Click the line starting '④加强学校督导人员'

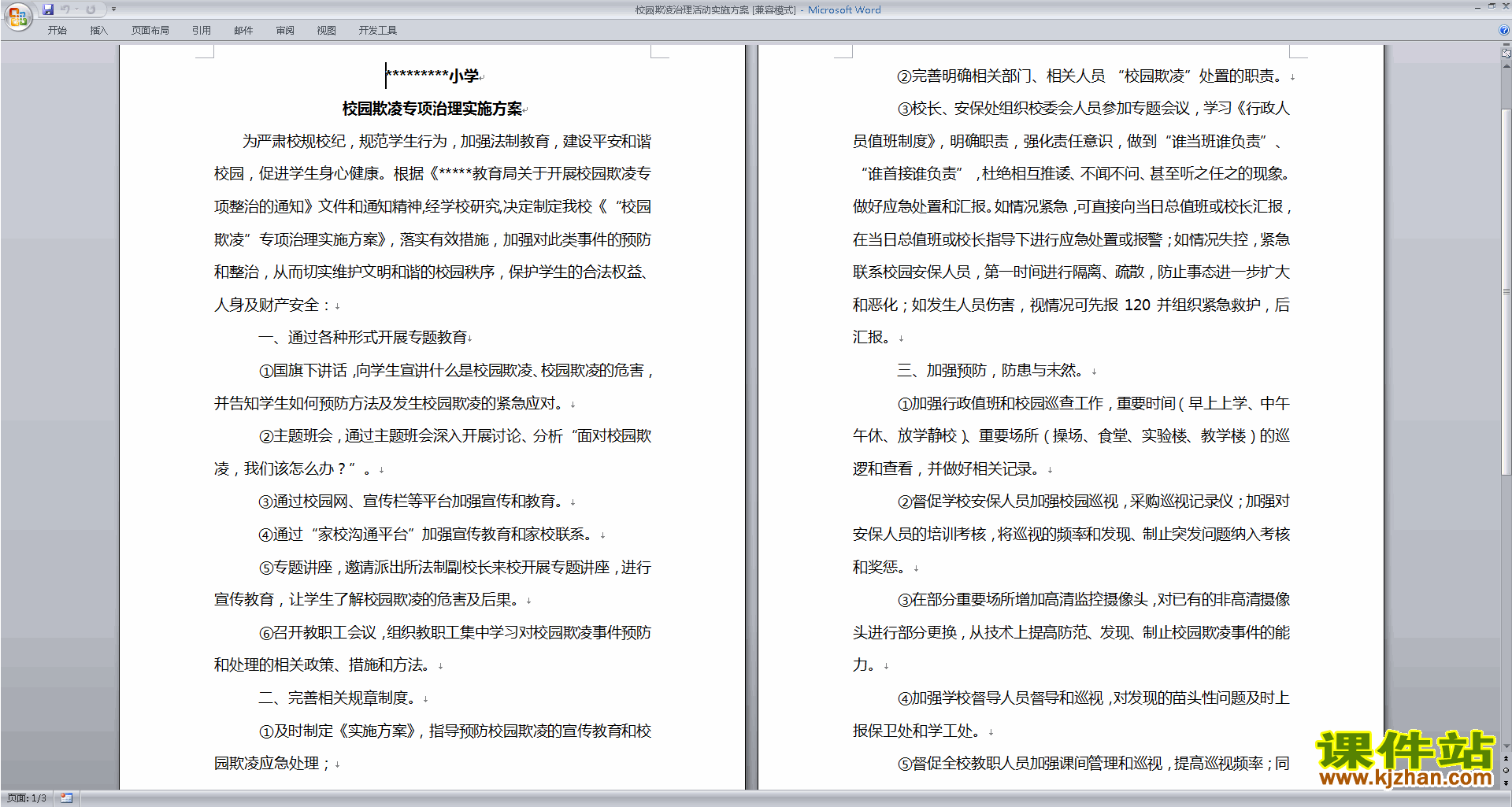click(x=1094, y=698)
